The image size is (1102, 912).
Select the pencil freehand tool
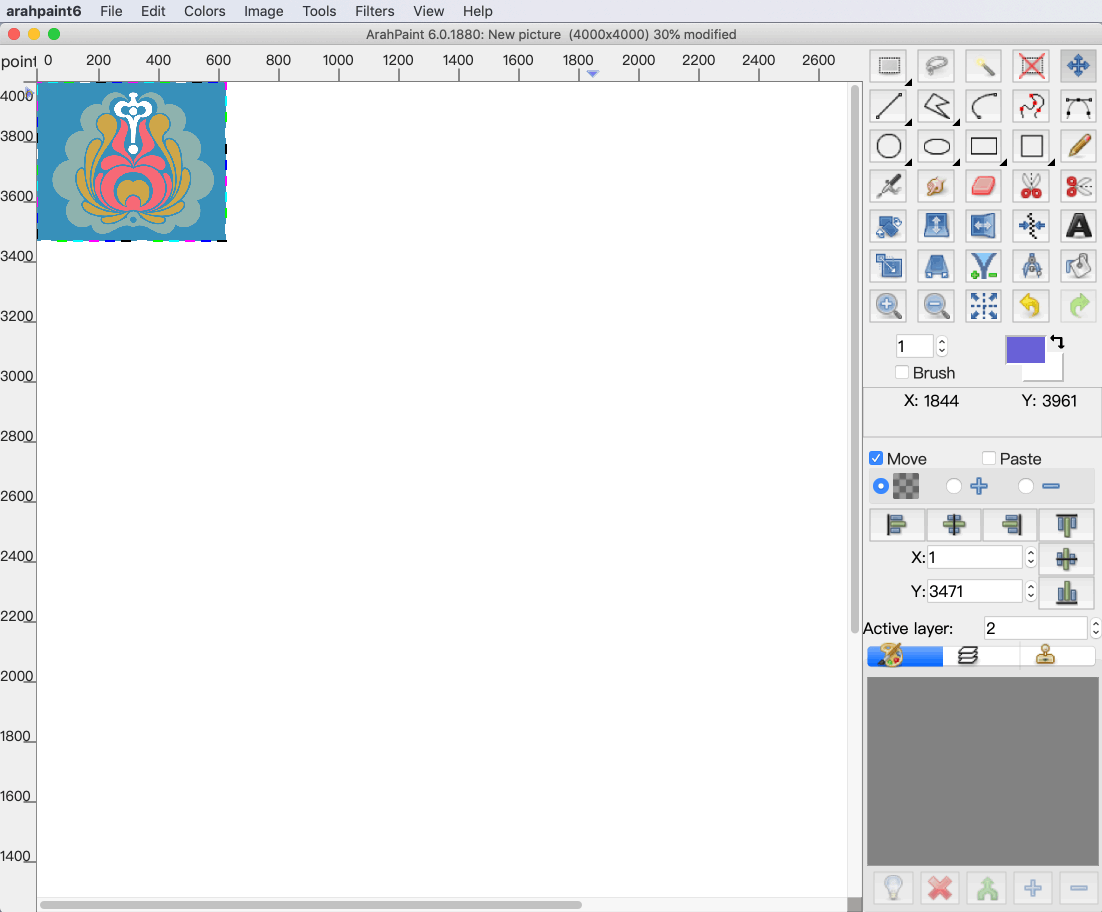click(1078, 147)
